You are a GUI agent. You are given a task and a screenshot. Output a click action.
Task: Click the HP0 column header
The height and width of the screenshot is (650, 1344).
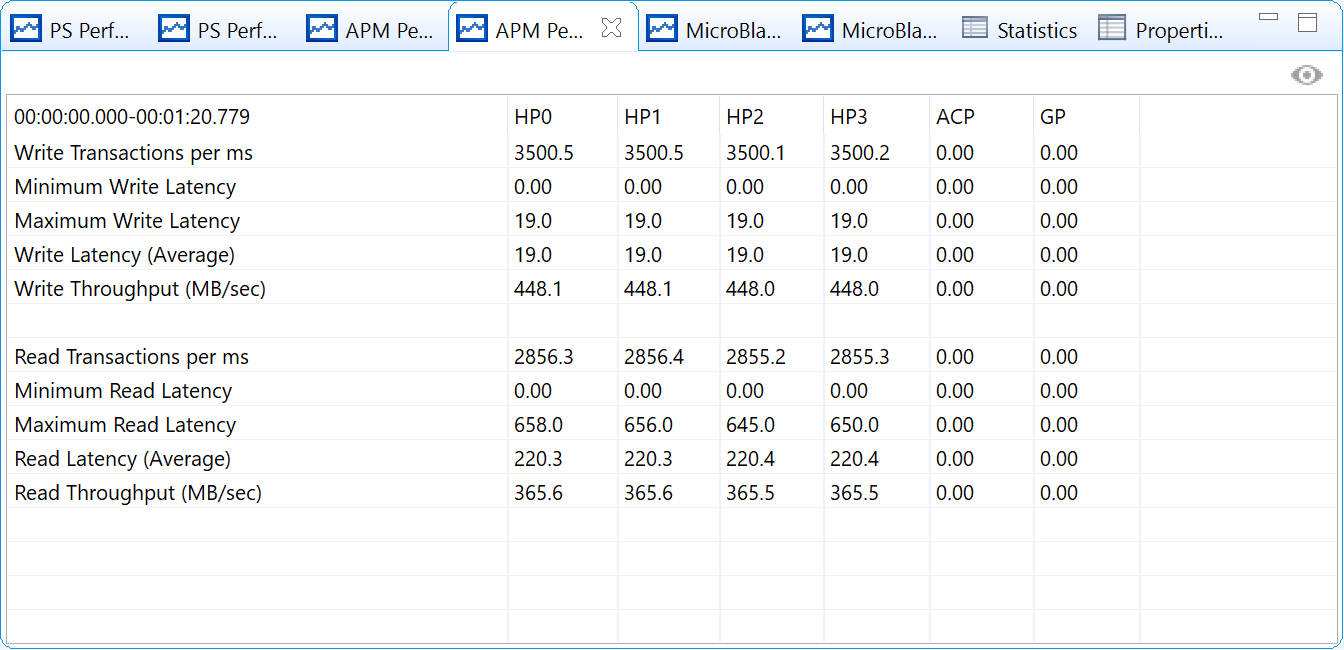pyautogui.click(x=533, y=117)
